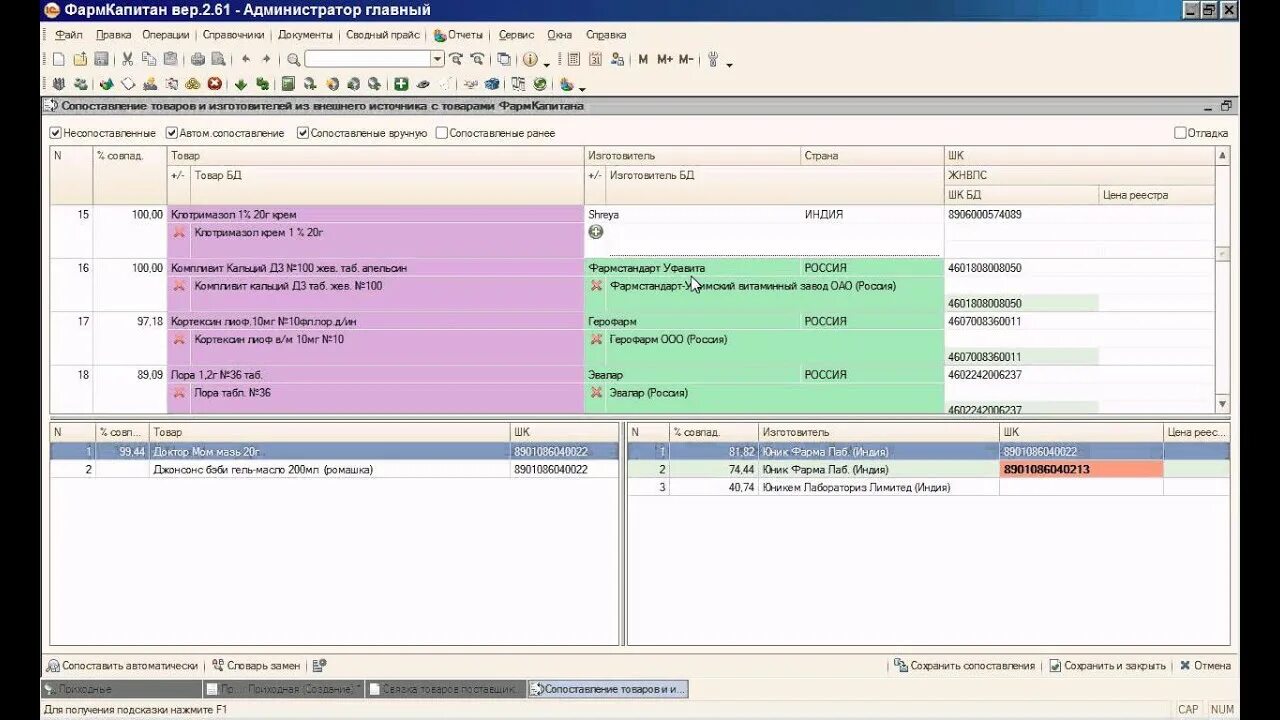The height and width of the screenshot is (720, 1280).
Task: Toggle the Сопоставленые вручную checkbox
Action: (303, 133)
